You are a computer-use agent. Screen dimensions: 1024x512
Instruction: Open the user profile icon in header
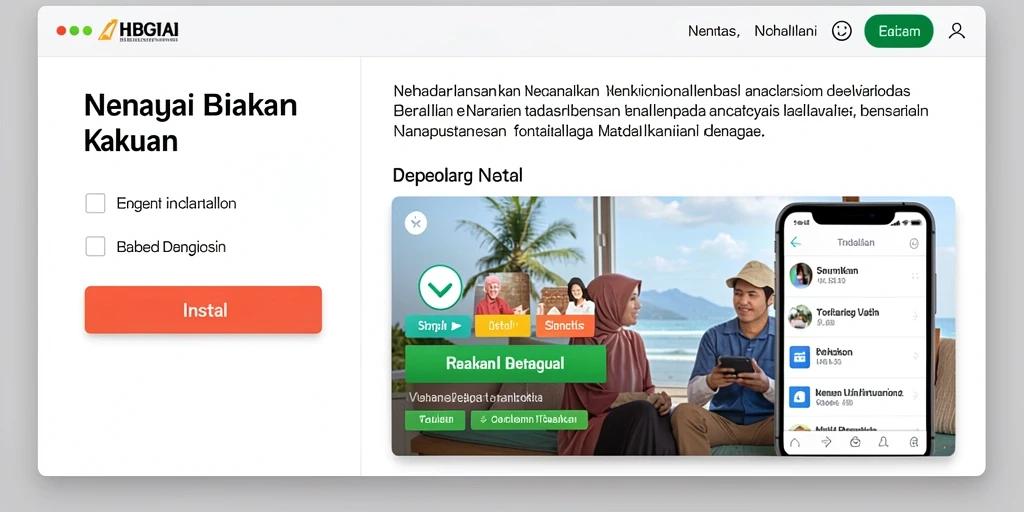pos(957,31)
